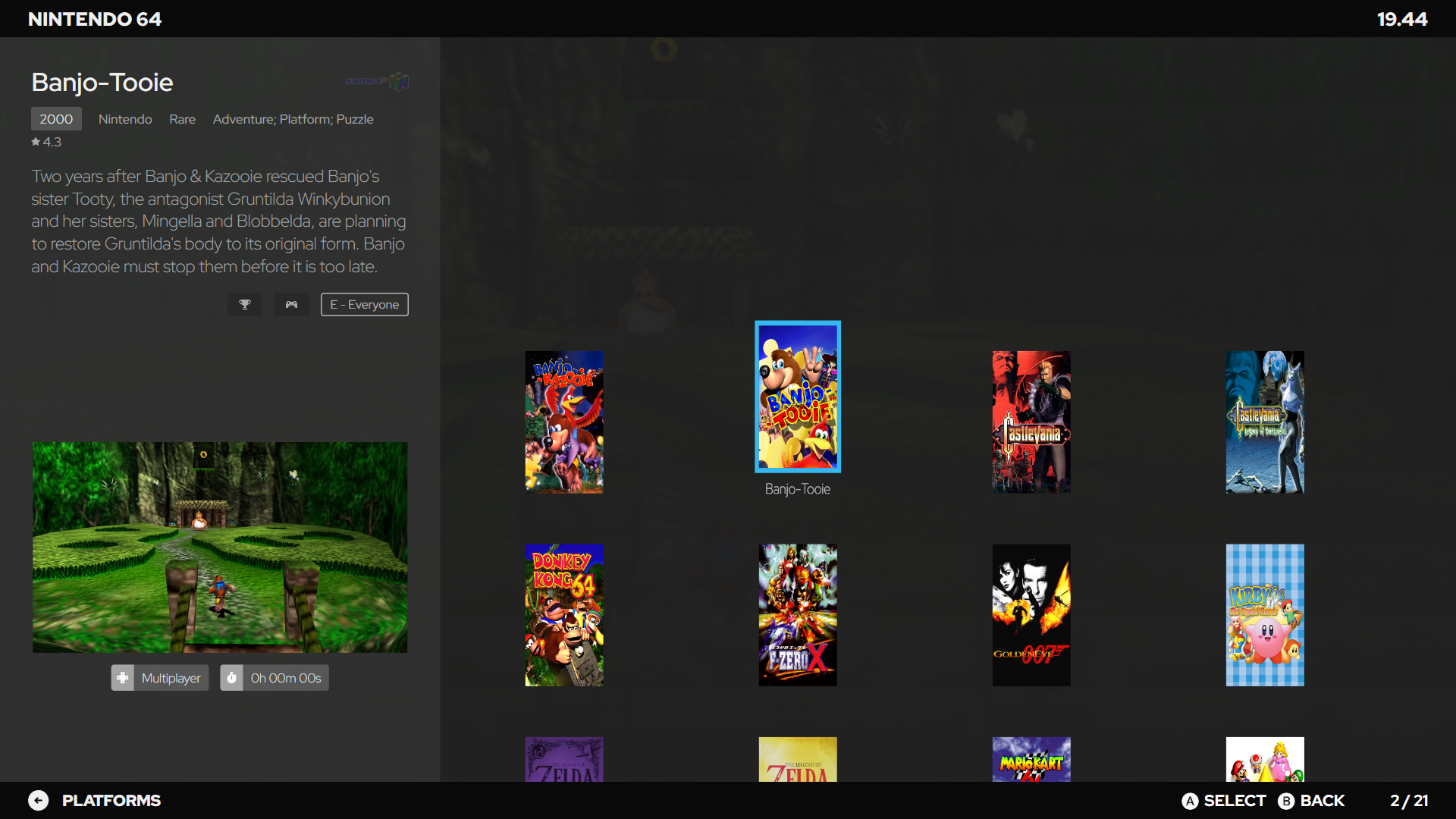This screenshot has height=819, width=1456.
Task: Open the Banjo-Kazooie cover
Action: (x=564, y=422)
